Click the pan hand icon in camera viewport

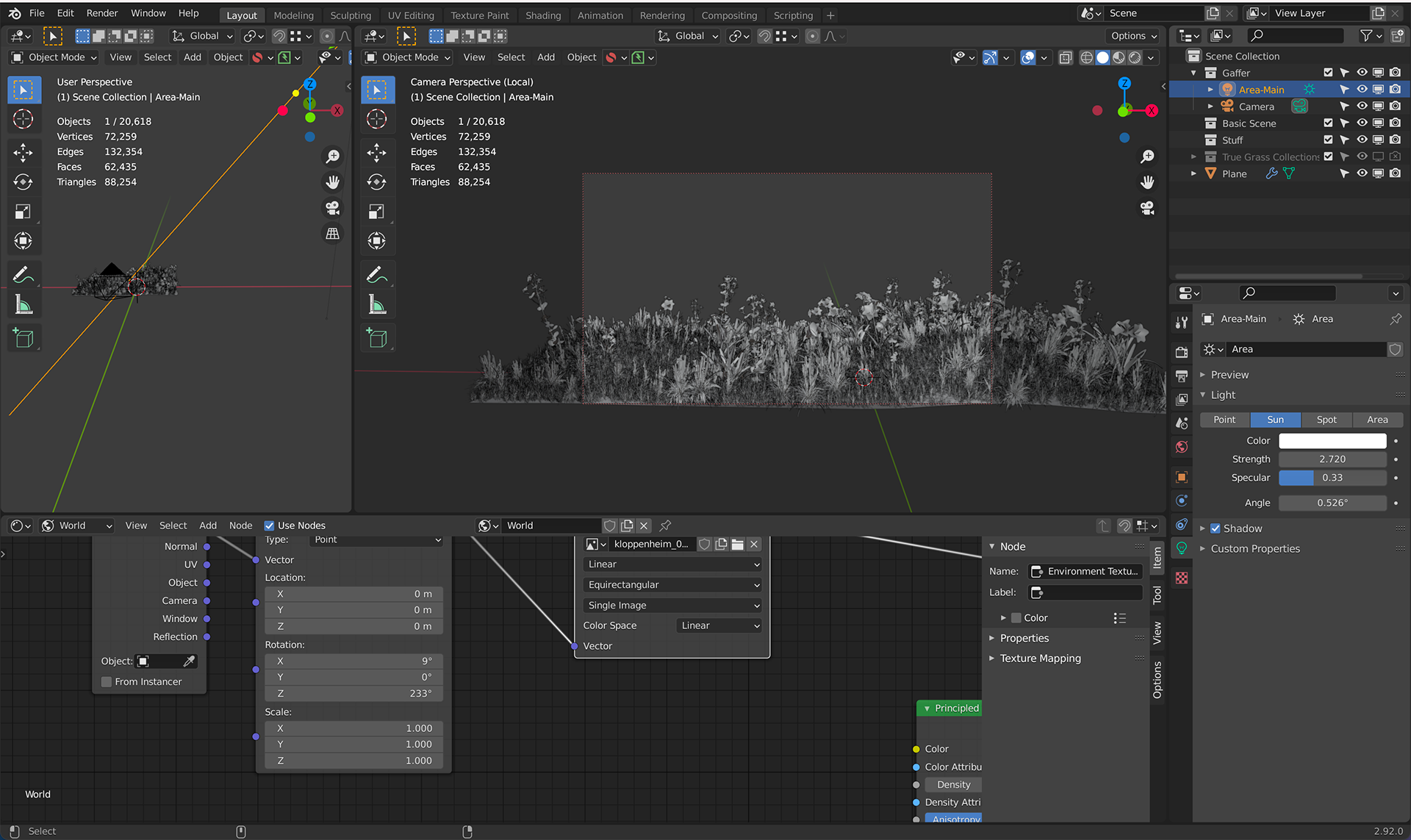pyautogui.click(x=1147, y=182)
